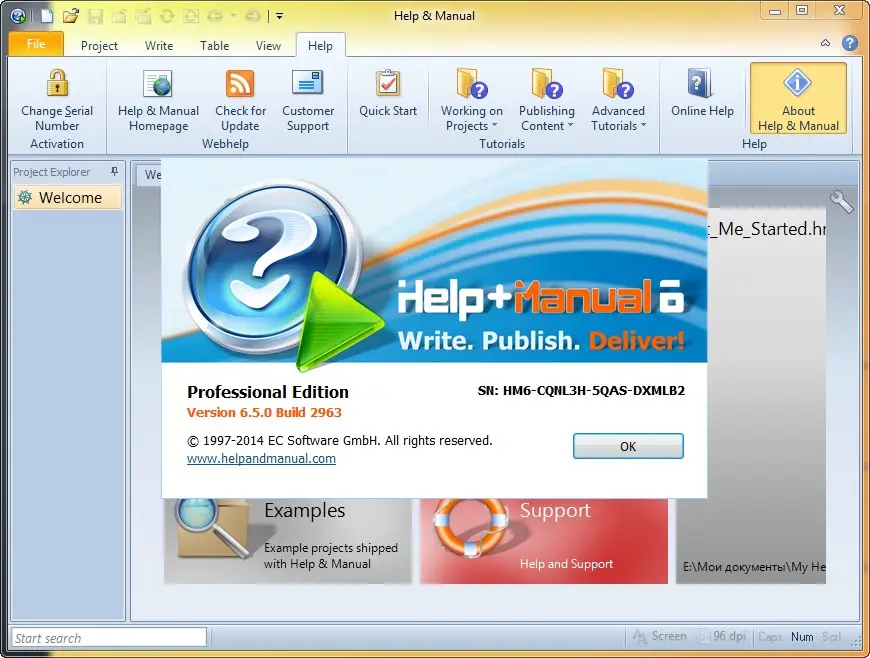Click the Professional Edition heading
This screenshot has width=870, height=658.
(268, 392)
